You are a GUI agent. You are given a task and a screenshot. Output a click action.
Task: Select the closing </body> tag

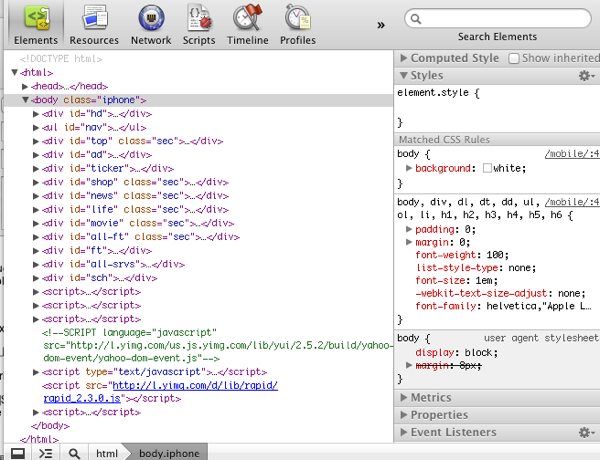click(50, 426)
